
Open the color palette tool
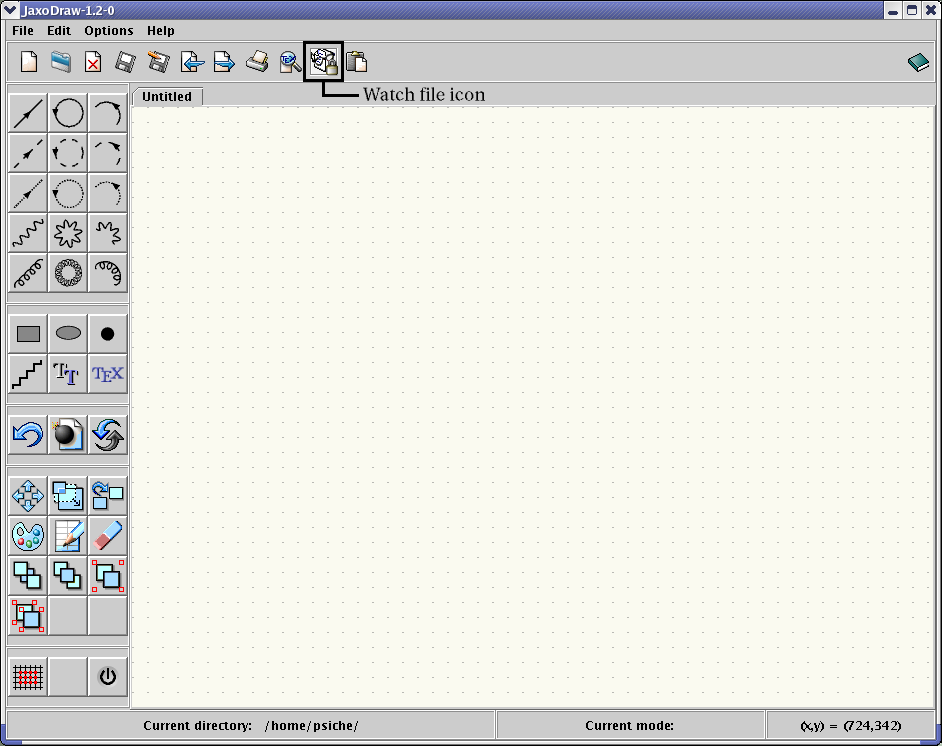tap(28, 536)
